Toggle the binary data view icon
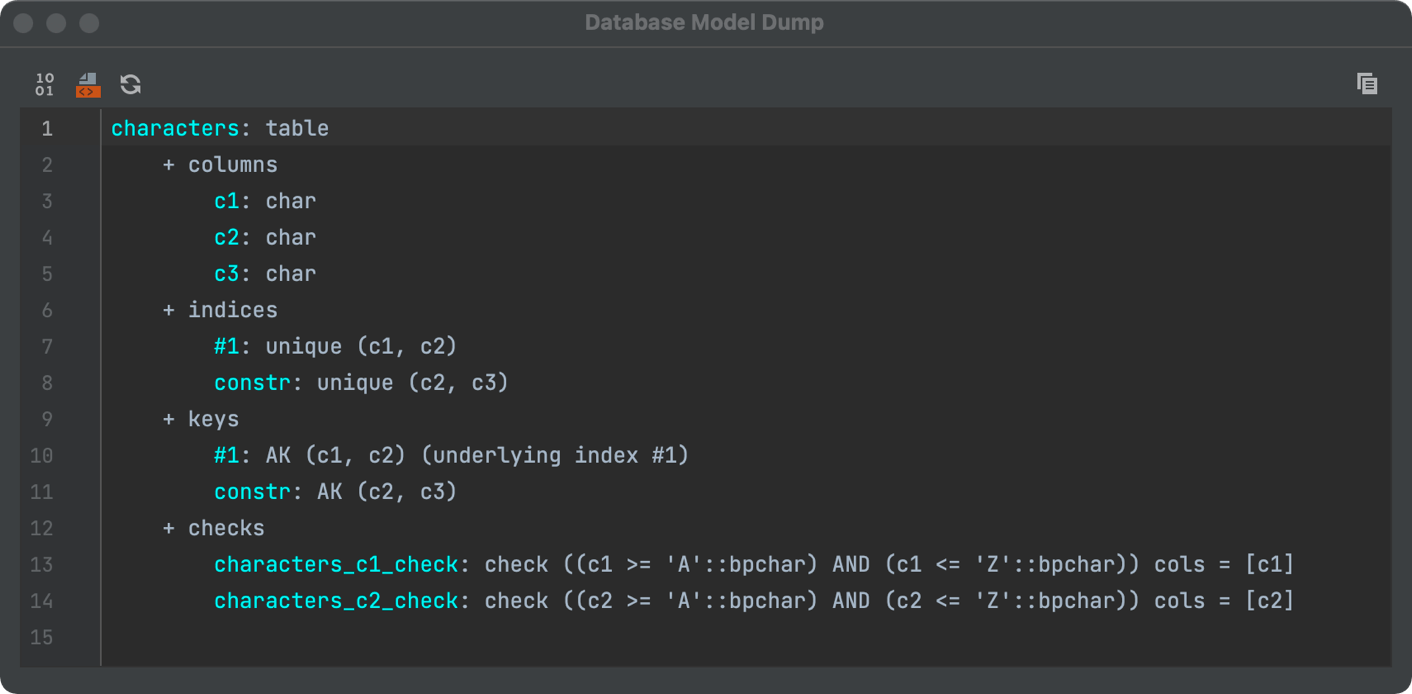 pyautogui.click(x=44, y=85)
